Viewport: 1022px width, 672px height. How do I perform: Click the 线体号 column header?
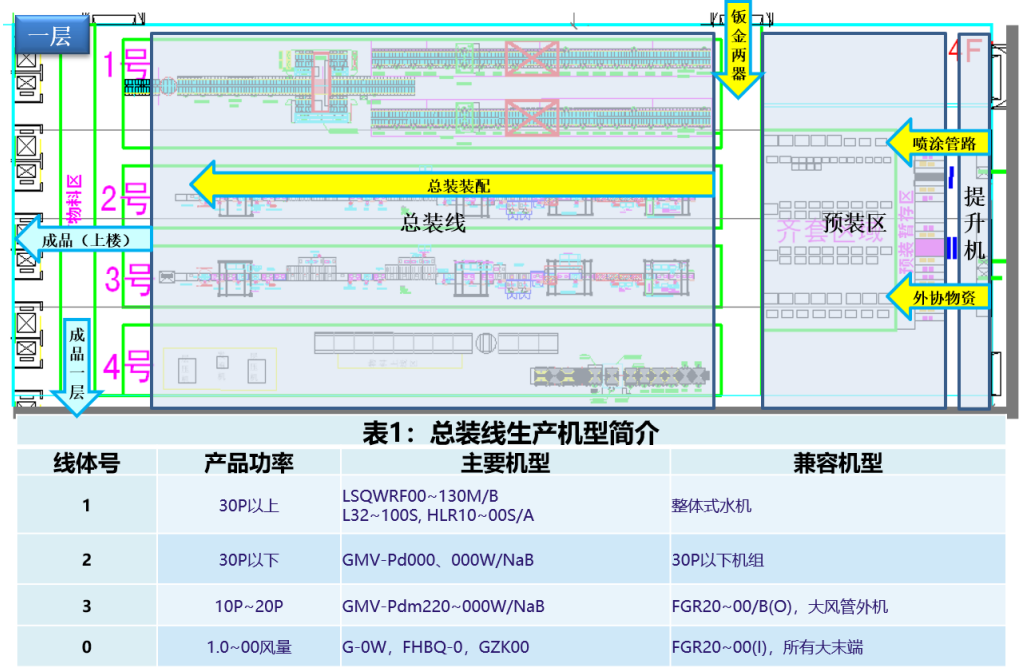pos(86,462)
